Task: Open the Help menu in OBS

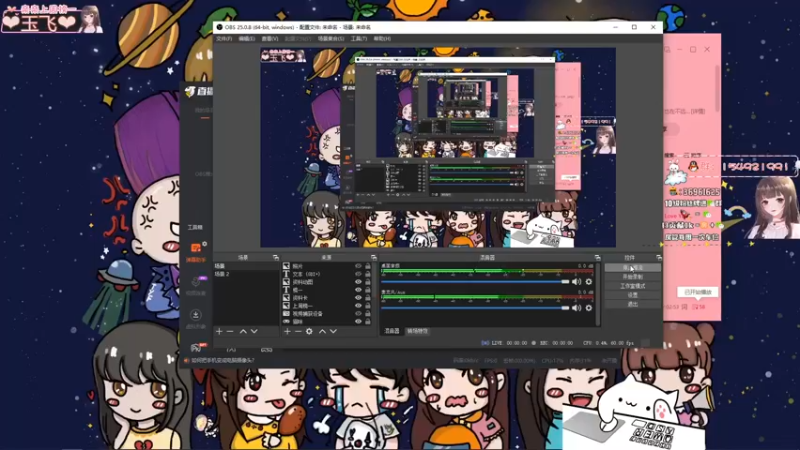Action: (382, 39)
